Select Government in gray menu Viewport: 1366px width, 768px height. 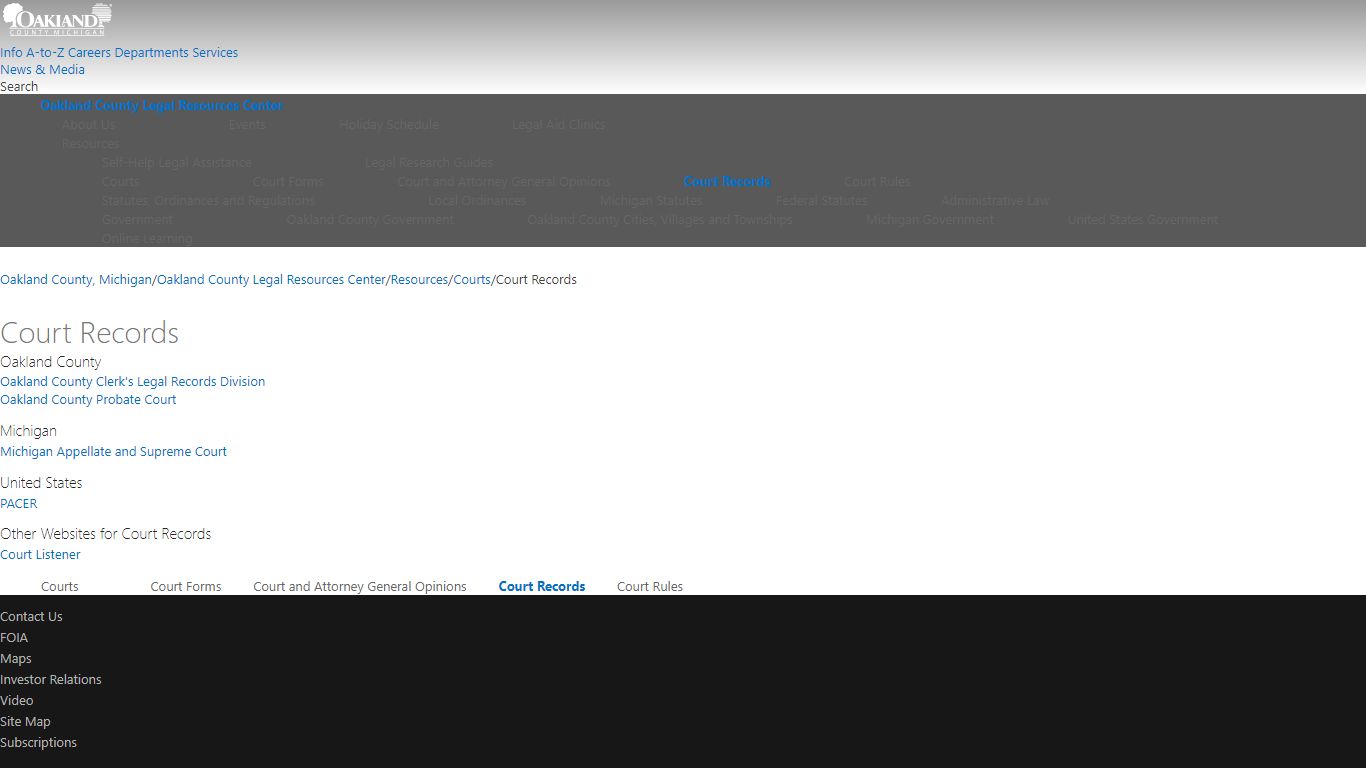click(x=137, y=220)
